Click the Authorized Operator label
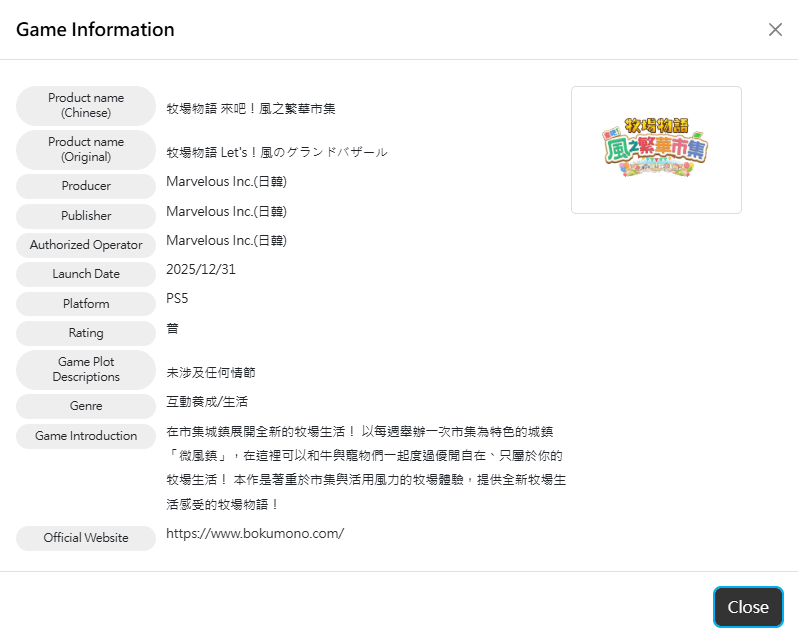This screenshot has width=798, height=642. point(86,245)
